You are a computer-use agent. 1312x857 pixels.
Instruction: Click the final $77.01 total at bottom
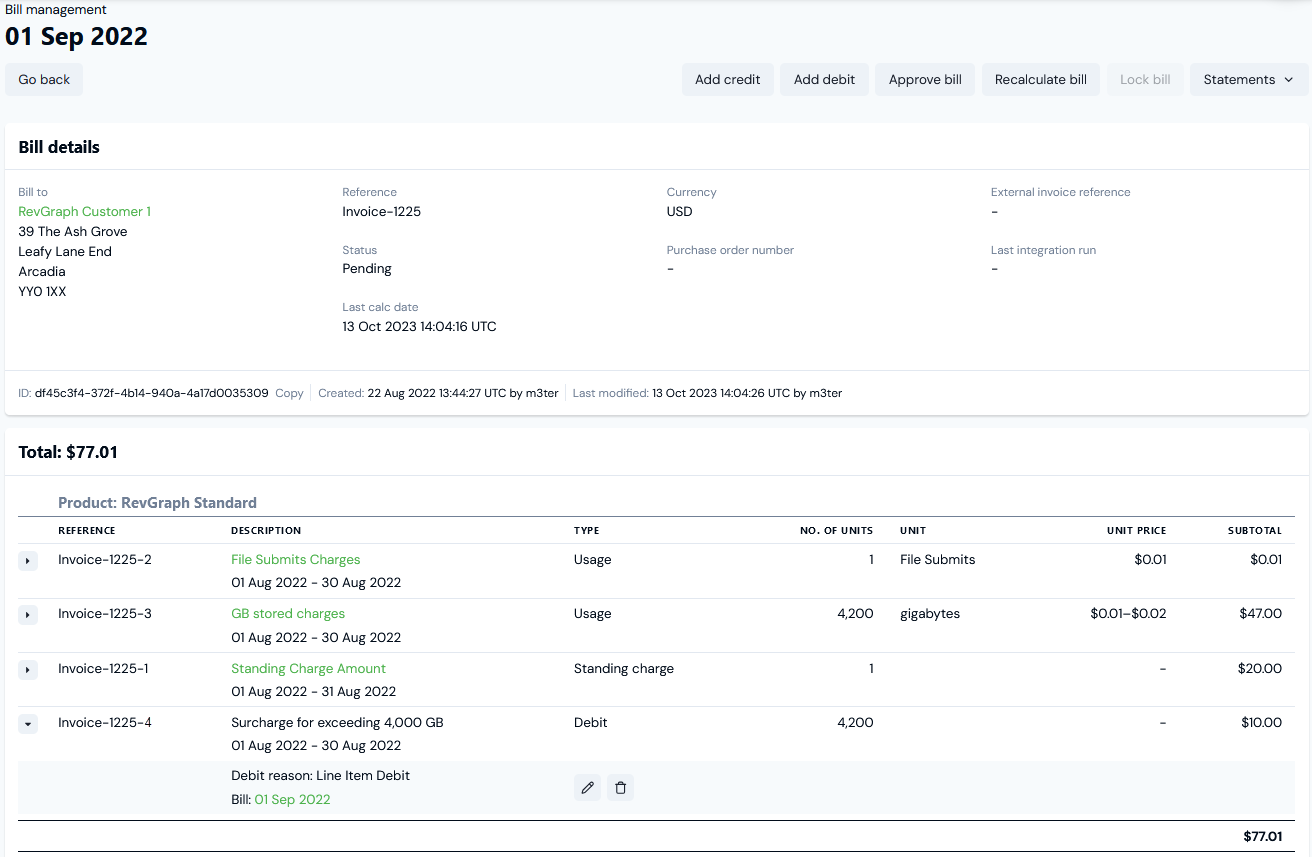(x=1263, y=836)
